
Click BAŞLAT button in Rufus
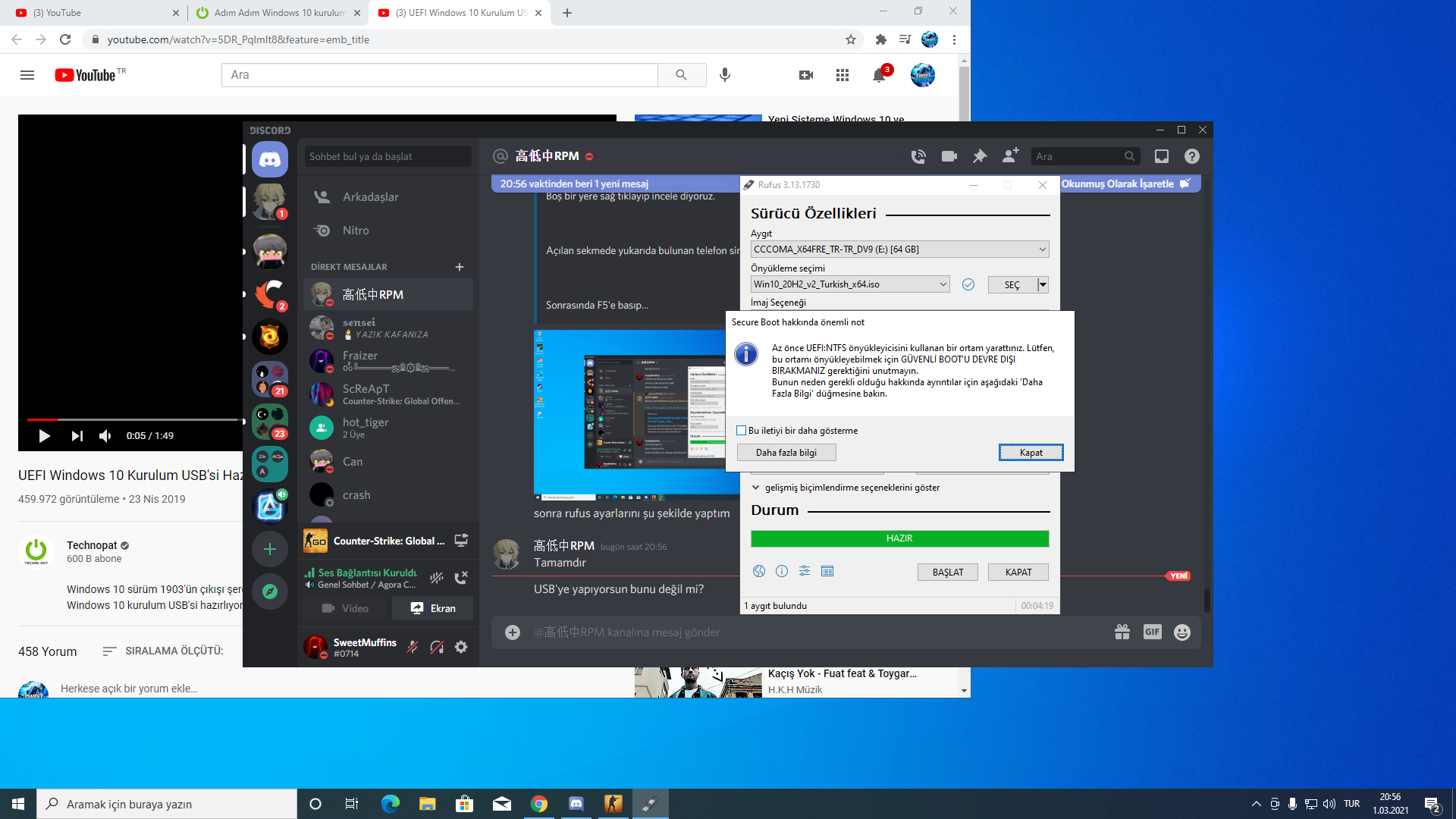948,573
